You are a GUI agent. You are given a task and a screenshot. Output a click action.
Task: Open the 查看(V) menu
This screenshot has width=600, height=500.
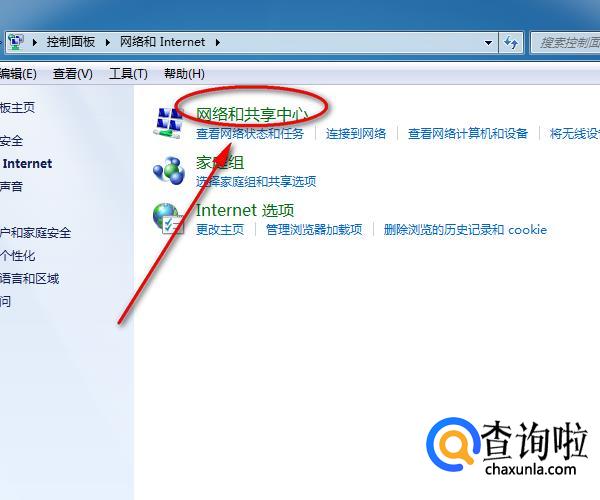coord(73,73)
